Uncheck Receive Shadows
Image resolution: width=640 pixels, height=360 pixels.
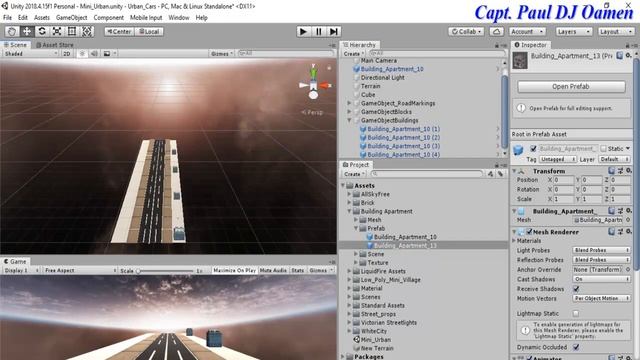(576, 289)
